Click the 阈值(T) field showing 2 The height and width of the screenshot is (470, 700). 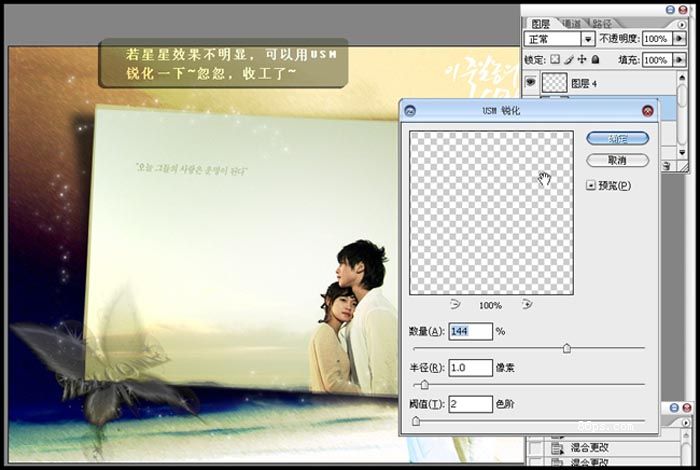pyautogui.click(x=471, y=404)
